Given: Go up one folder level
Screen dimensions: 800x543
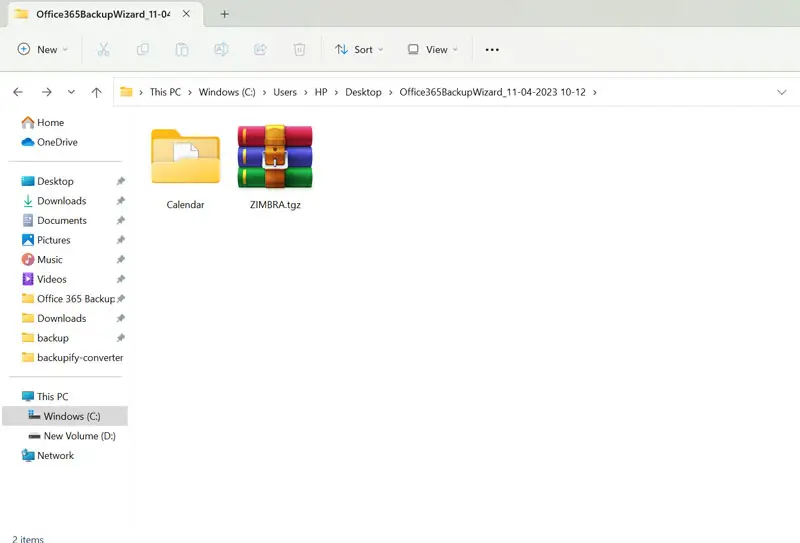Looking at the screenshot, I should (x=96, y=92).
